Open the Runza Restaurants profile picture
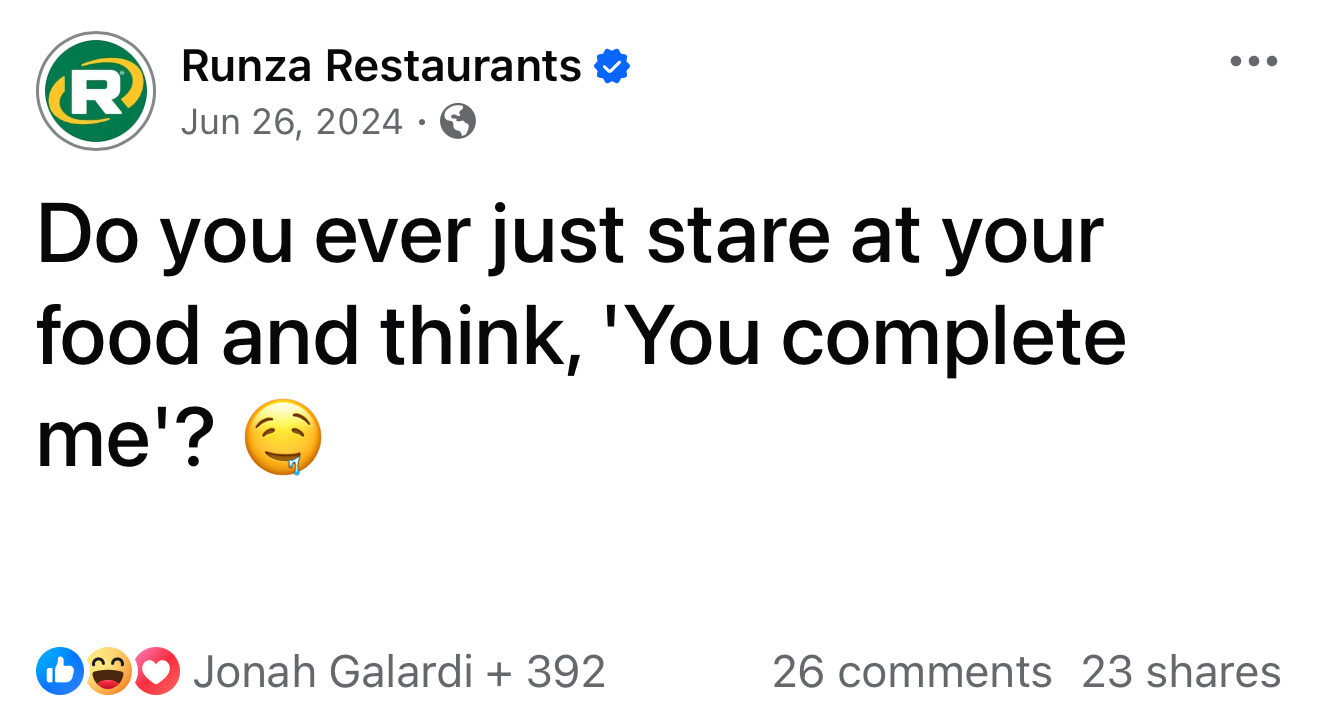The height and width of the screenshot is (728, 1320). click(95, 91)
